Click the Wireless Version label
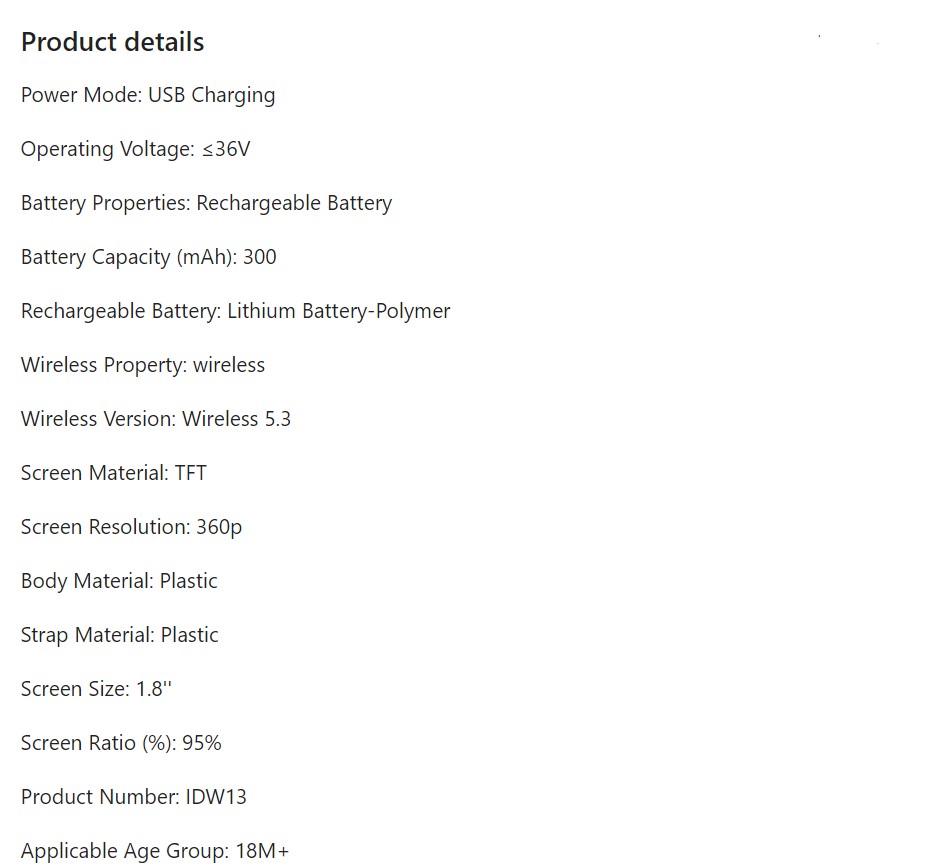The width and height of the screenshot is (945, 865). [98, 419]
